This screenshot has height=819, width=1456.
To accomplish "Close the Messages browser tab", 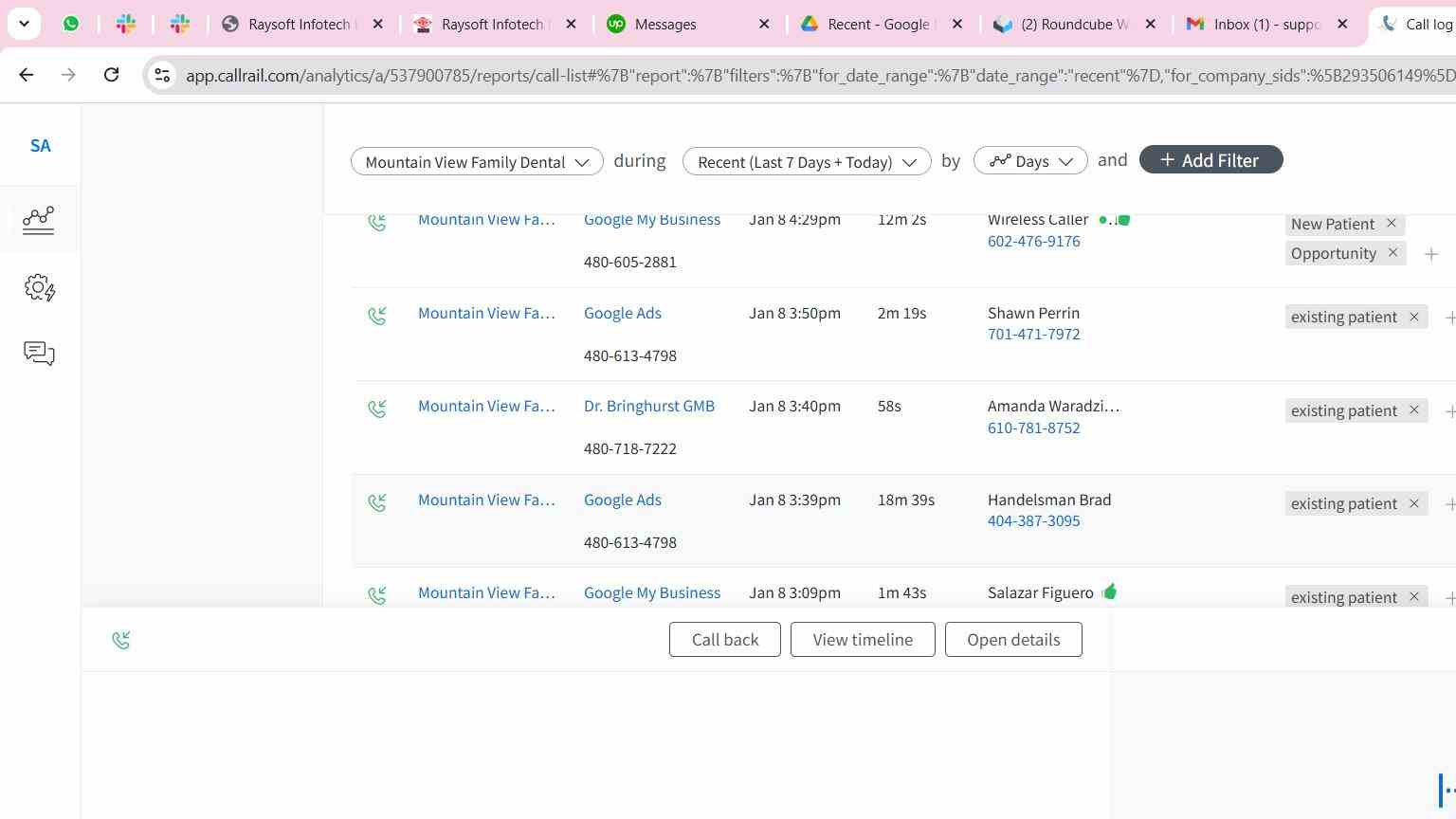I will coord(764,24).
